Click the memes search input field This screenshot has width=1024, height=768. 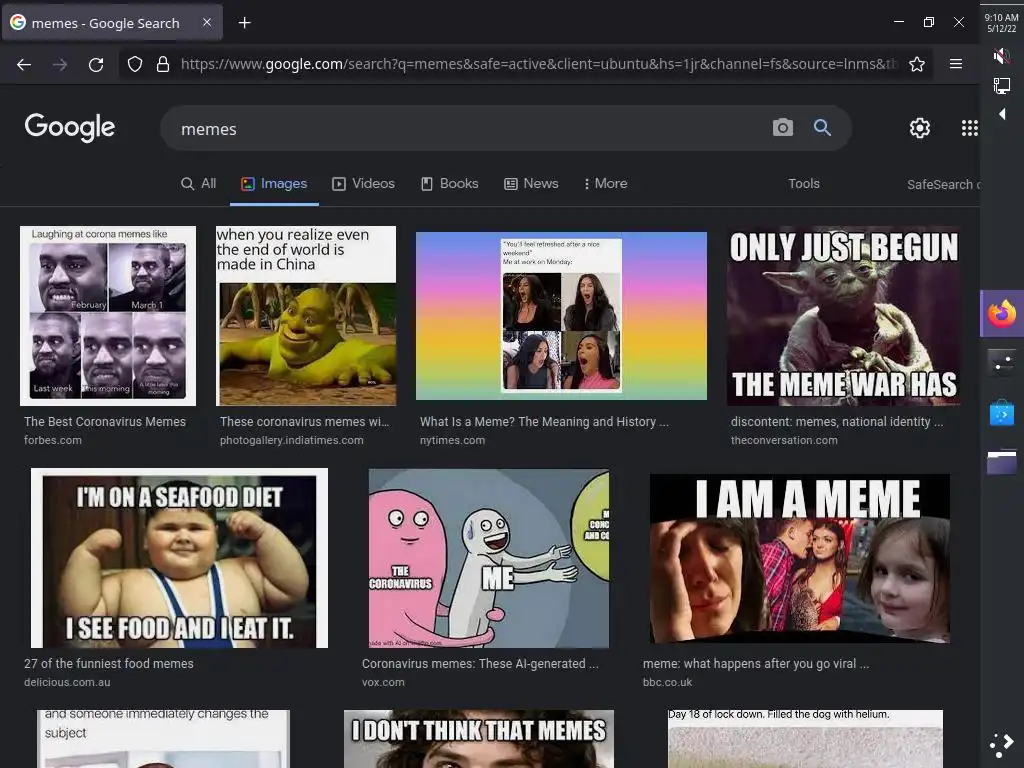(x=470, y=129)
